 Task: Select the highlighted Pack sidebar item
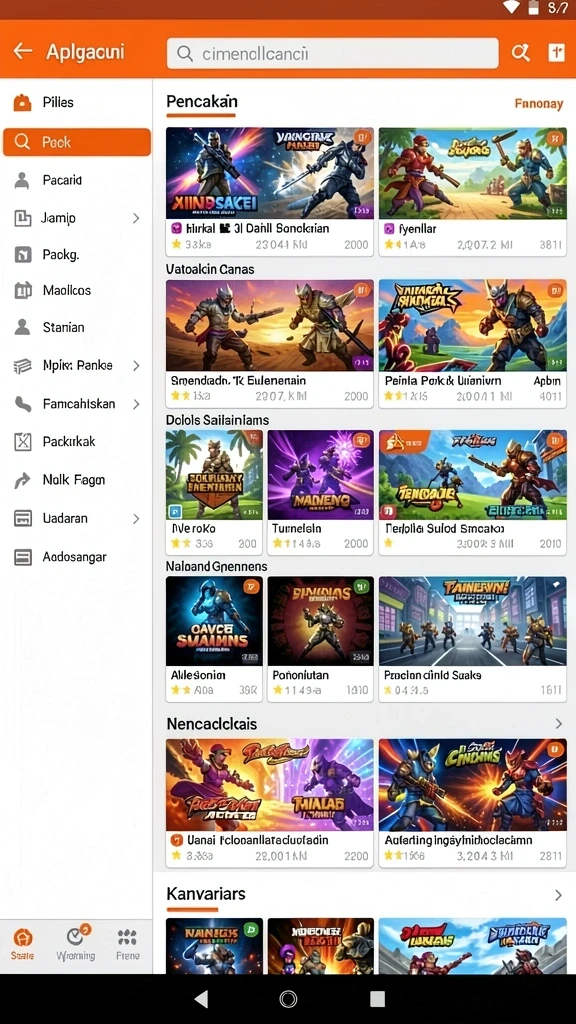point(76,142)
